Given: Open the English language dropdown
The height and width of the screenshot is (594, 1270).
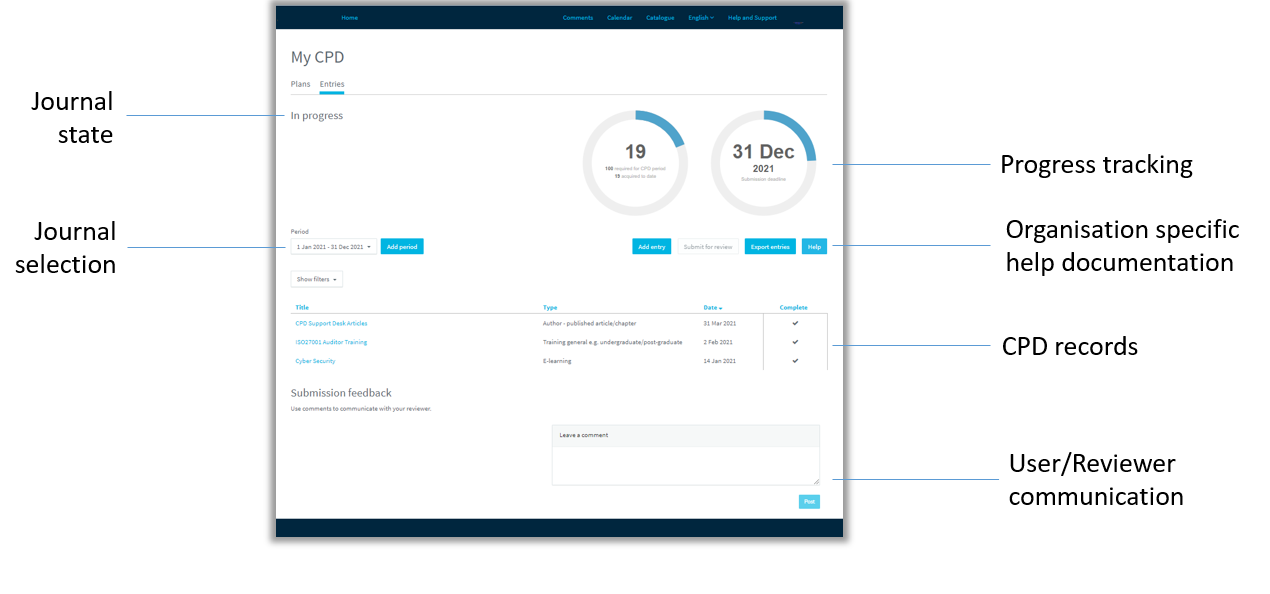Looking at the screenshot, I should pyautogui.click(x=700, y=17).
